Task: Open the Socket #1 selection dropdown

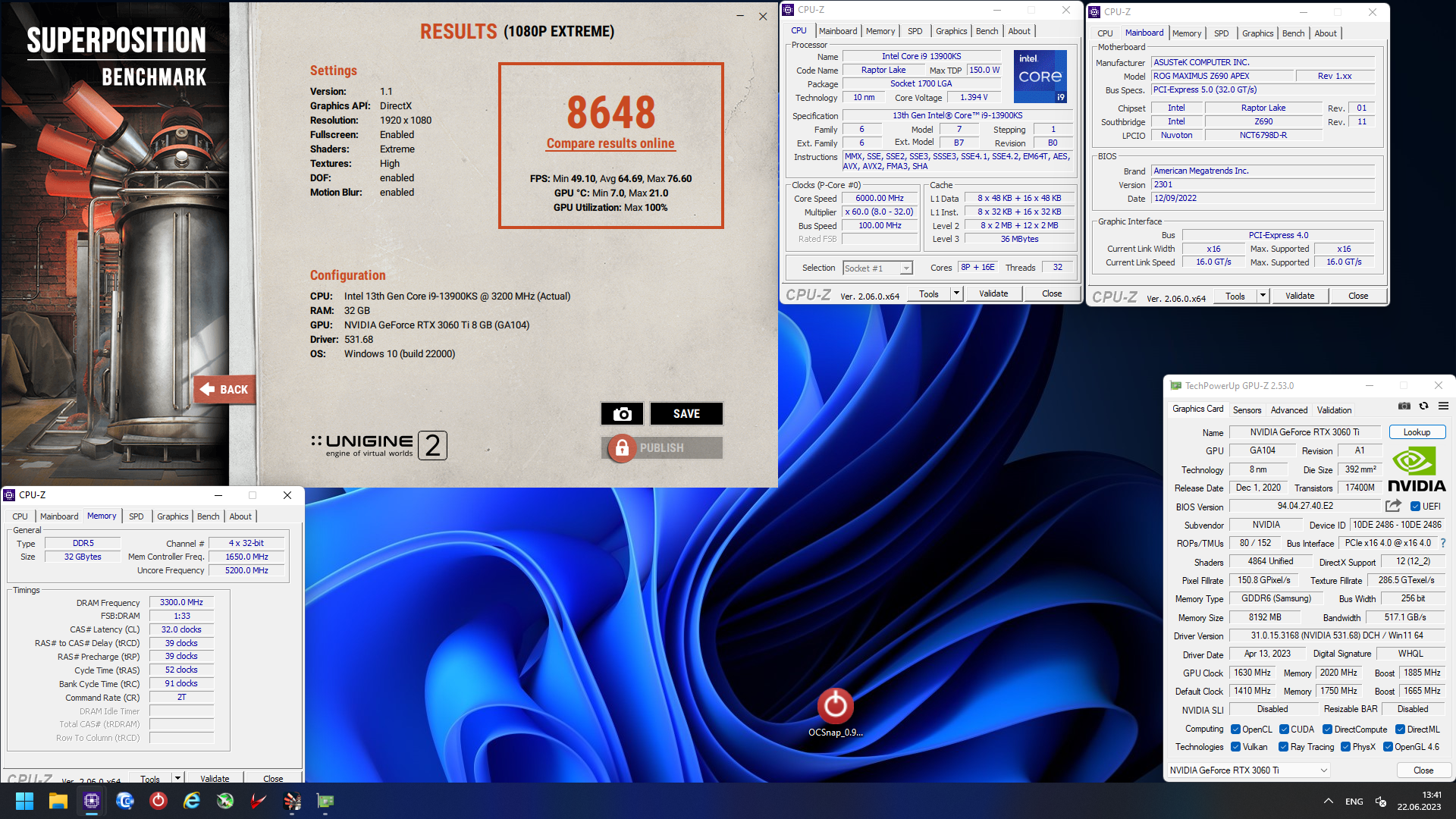Action: (877, 268)
